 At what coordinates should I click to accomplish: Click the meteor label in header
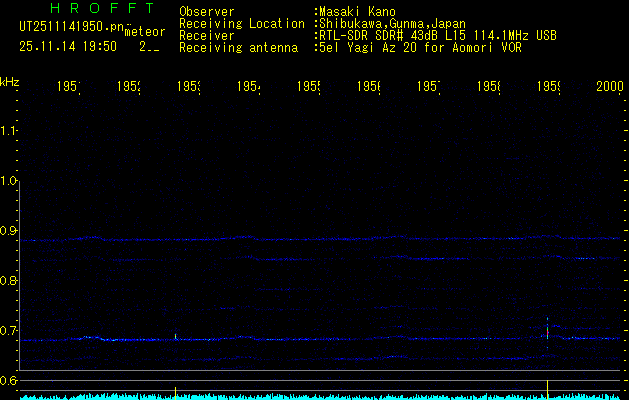[145, 32]
